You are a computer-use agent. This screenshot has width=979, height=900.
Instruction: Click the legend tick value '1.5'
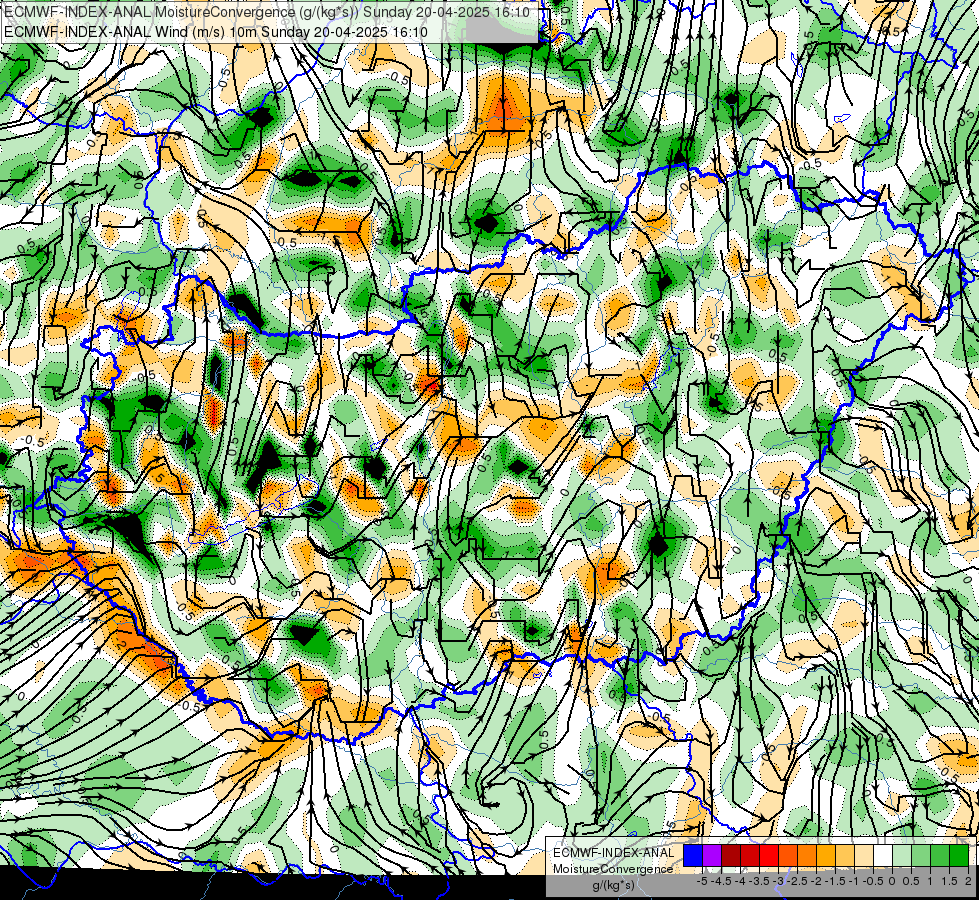[x=949, y=881]
